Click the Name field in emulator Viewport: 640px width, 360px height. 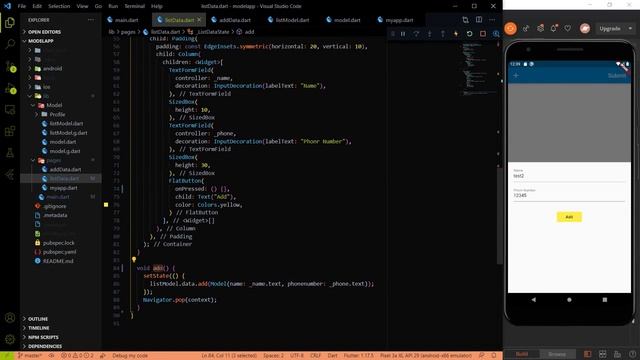[569, 174]
